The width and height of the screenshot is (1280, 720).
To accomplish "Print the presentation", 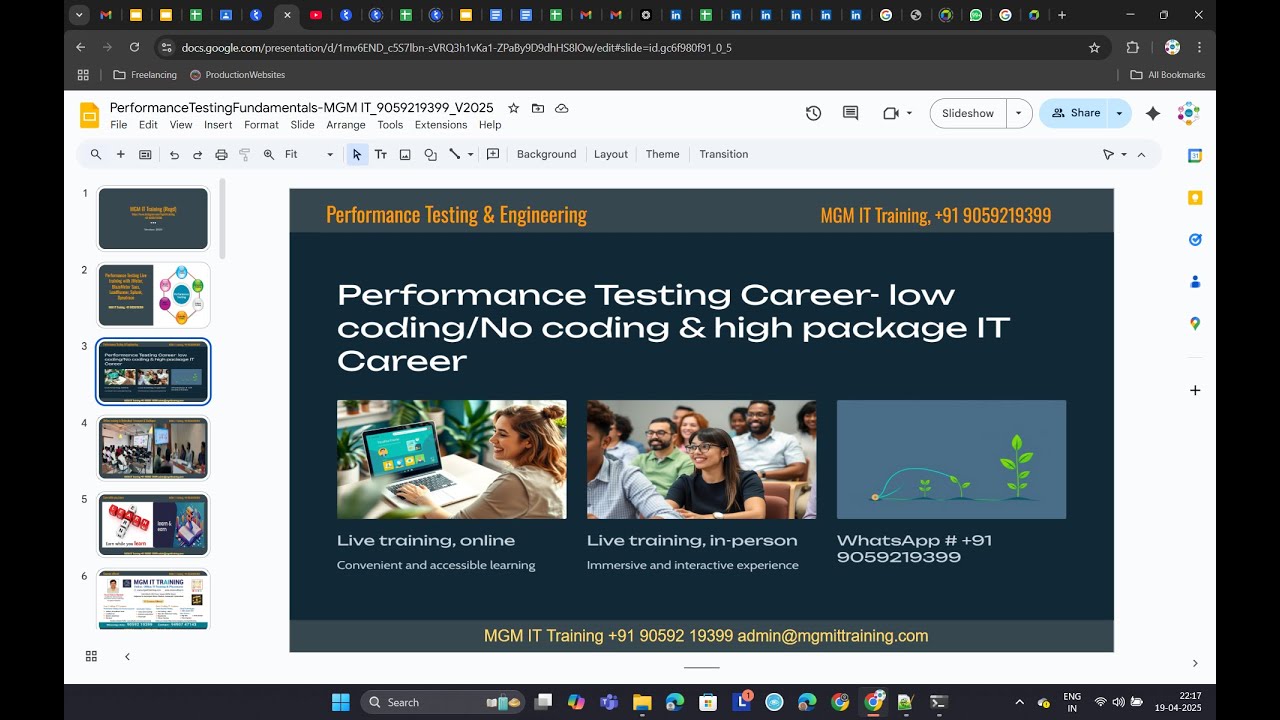I will 221,154.
